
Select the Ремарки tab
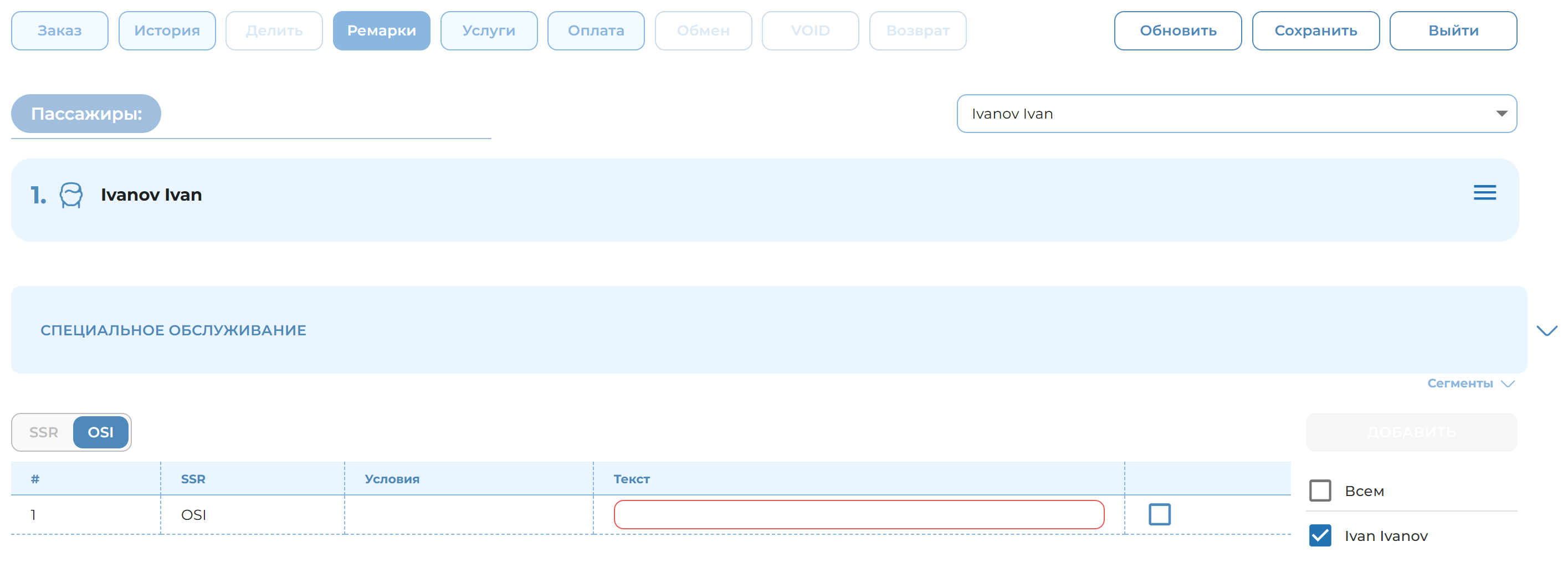point(381,31)
